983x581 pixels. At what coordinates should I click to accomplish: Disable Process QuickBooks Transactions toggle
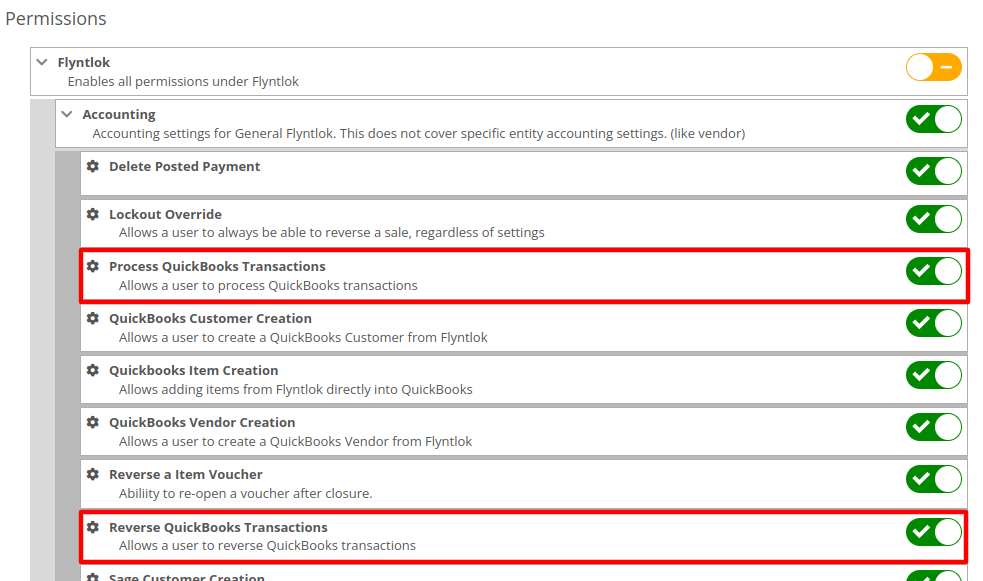tap(933, 271)
